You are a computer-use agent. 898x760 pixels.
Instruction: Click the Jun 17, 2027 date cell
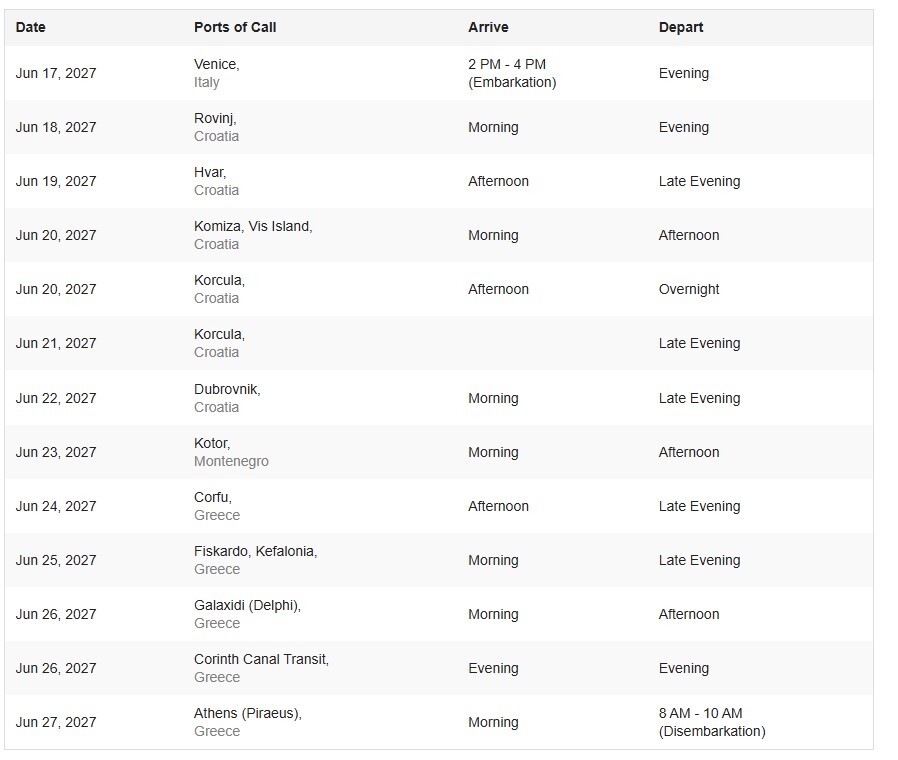(x=56, y=73)
